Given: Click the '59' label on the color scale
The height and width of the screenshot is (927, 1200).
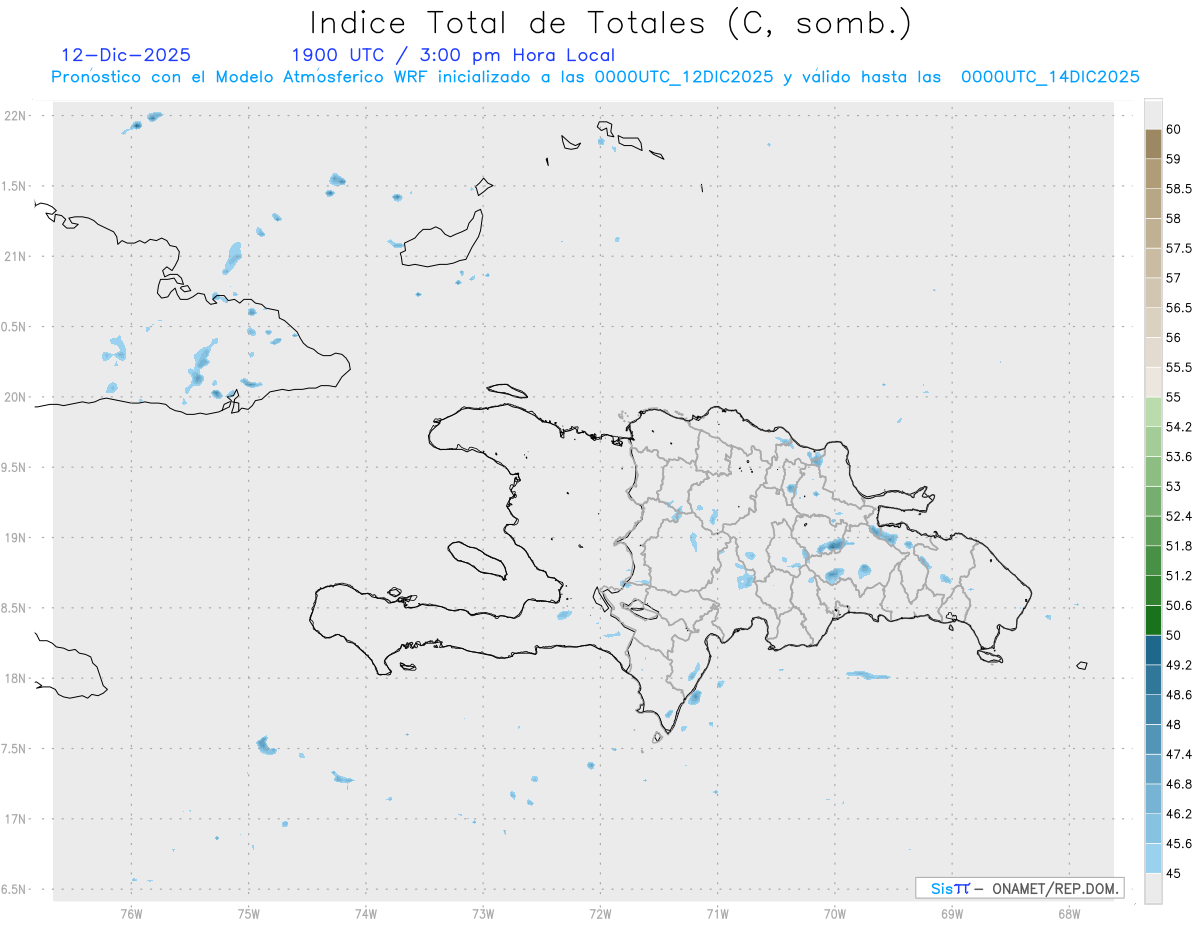Looking at the screenshot, I should point(1174,159).
